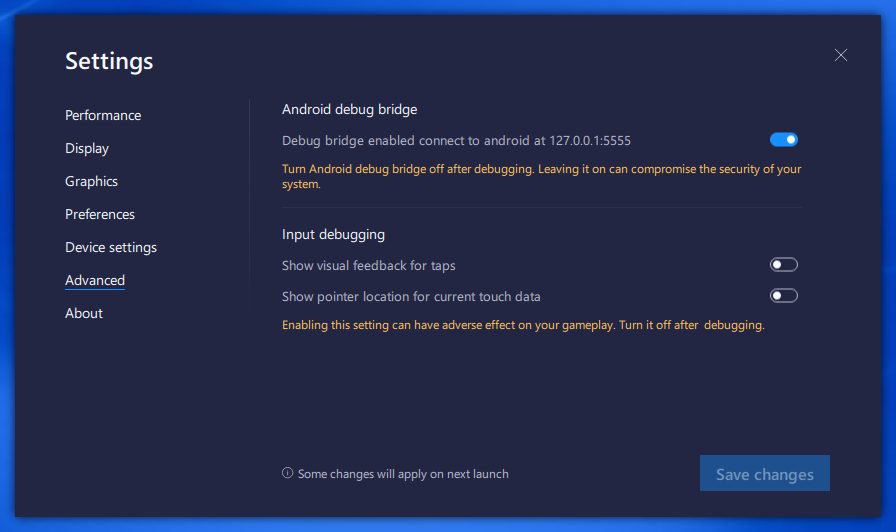Switch to the Display settings section

point(87,148)
